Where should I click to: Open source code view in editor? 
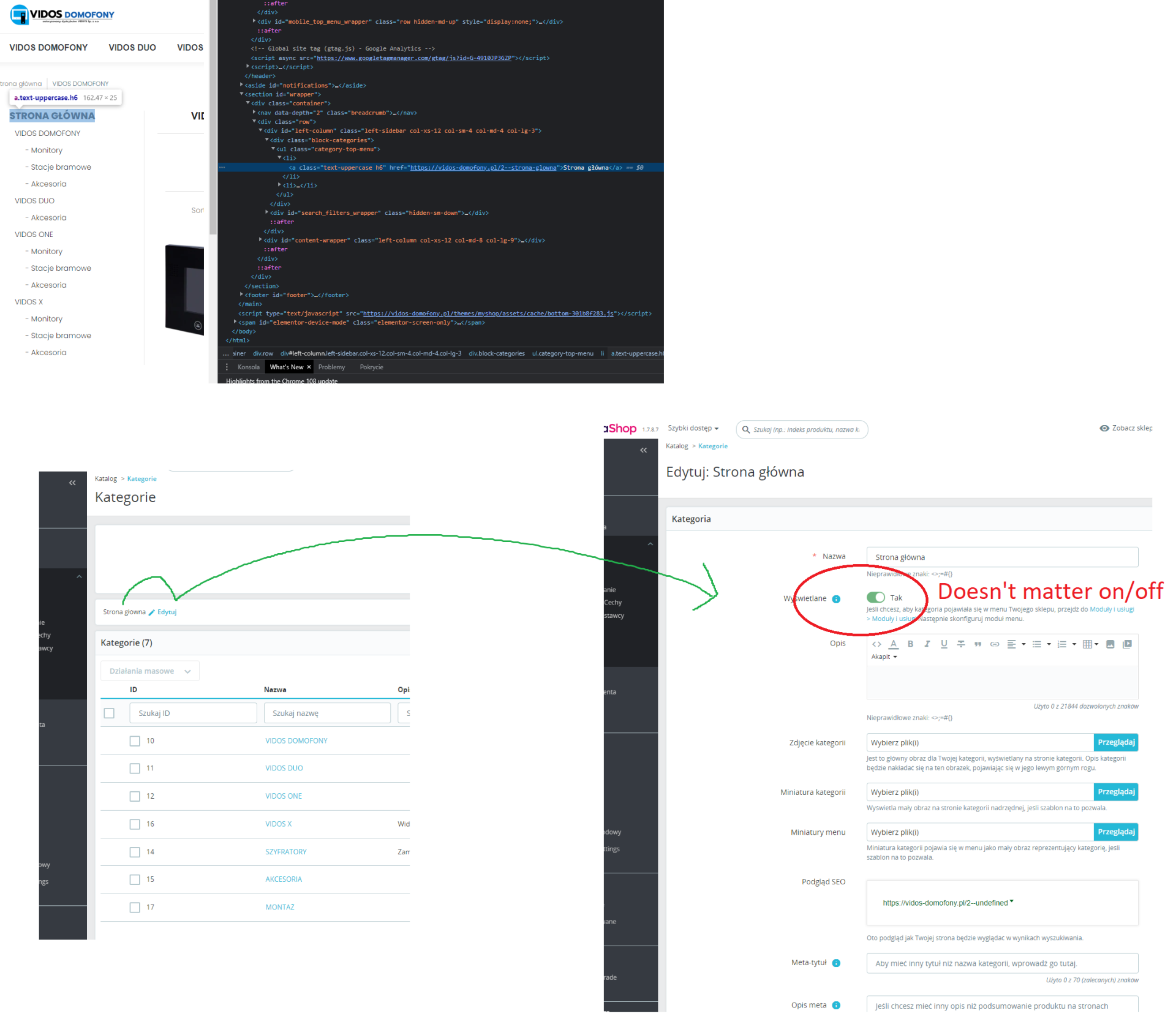876,644
